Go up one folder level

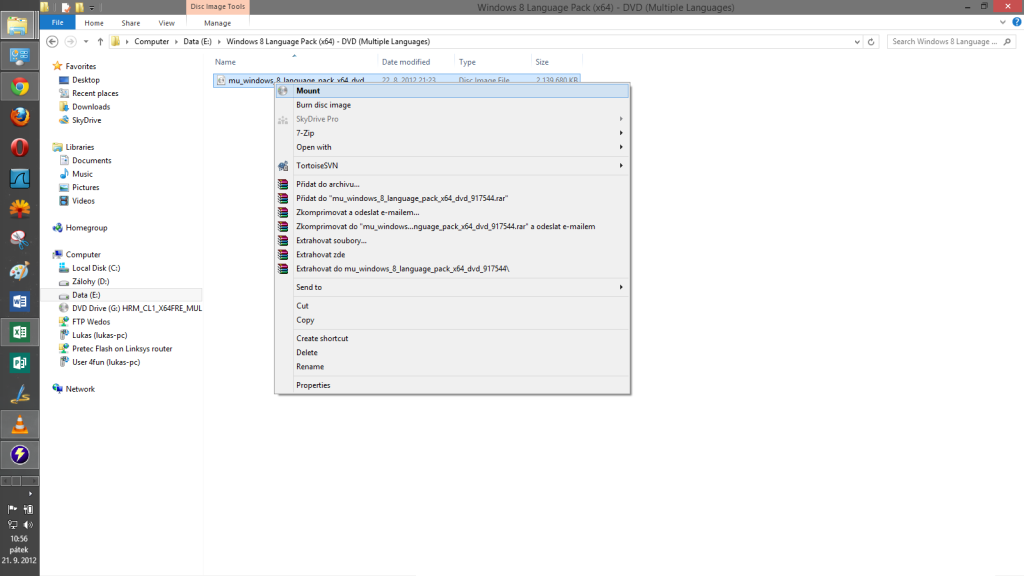(100, 41)
